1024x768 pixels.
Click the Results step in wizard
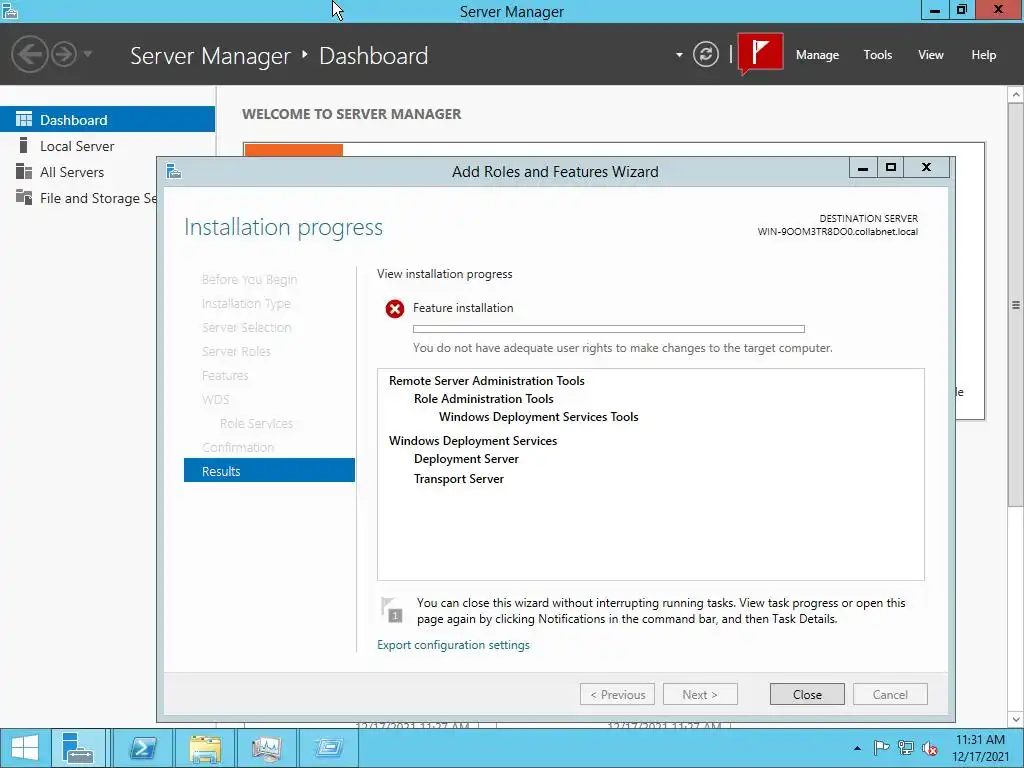269,471
